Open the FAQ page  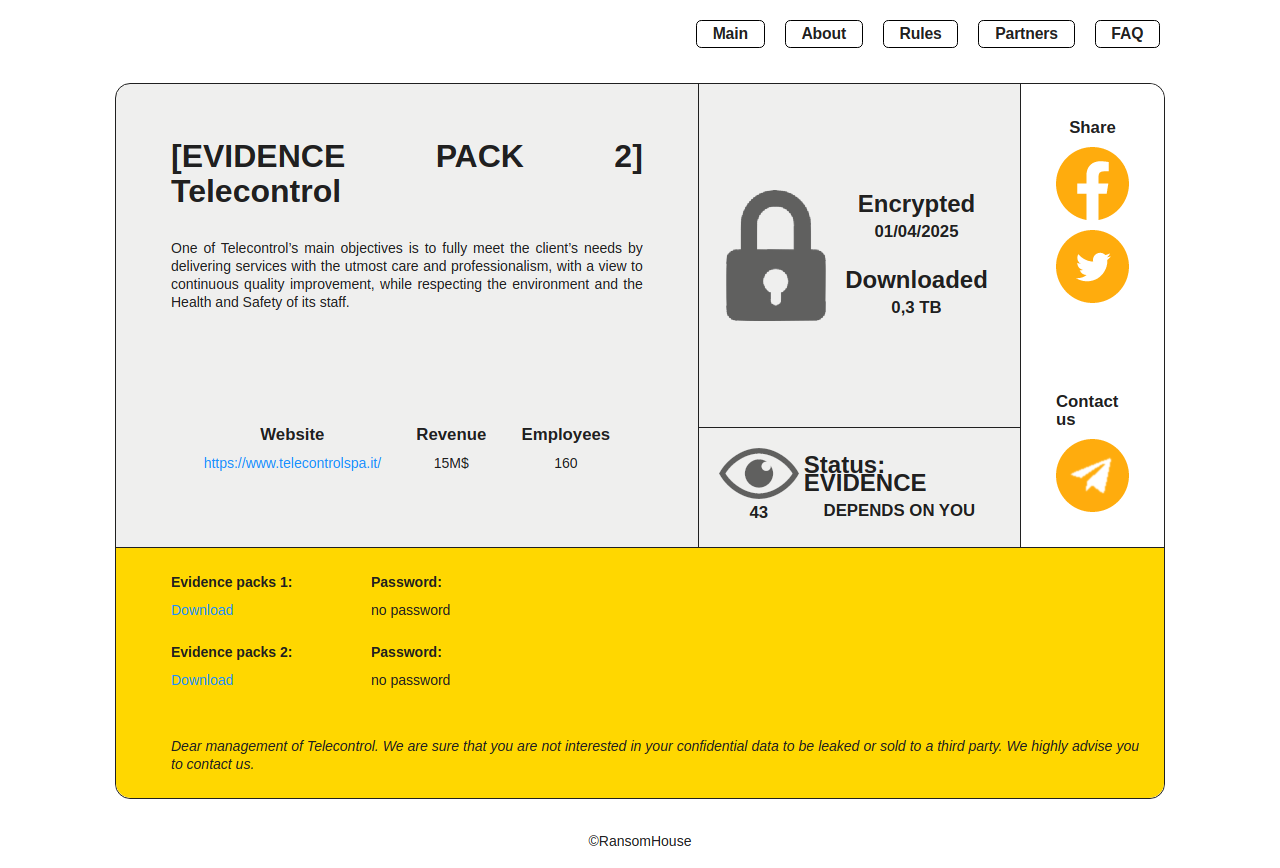tap(1127, 34)
